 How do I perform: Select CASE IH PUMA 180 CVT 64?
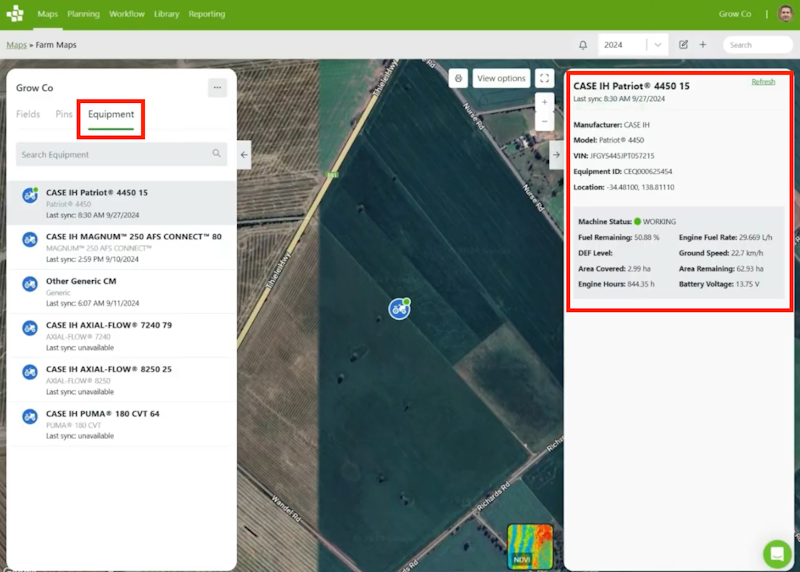click(121, 424)
